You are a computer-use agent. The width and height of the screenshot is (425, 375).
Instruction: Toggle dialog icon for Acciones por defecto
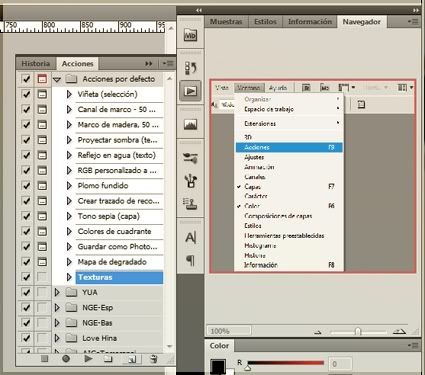(x=42, y=79)
